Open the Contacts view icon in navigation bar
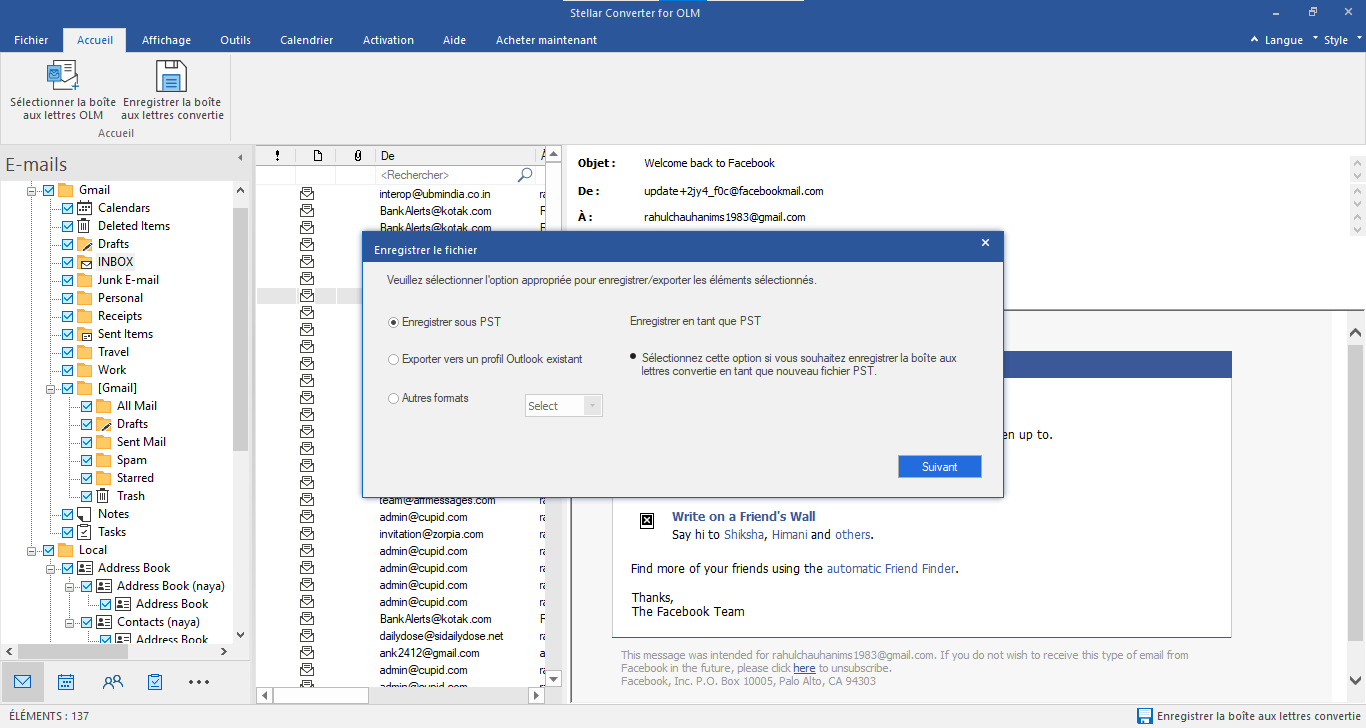Viewport: 1366px width, 728px height. click(x=112, y=682)
